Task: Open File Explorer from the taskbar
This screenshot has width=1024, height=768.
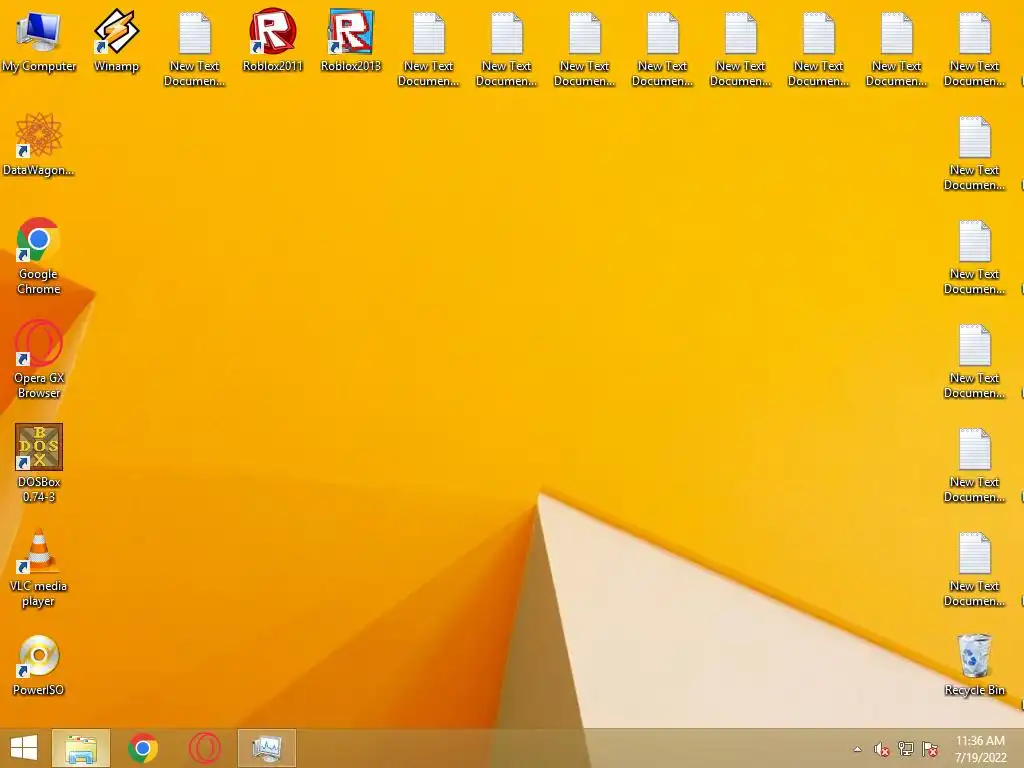Action: 81,748
